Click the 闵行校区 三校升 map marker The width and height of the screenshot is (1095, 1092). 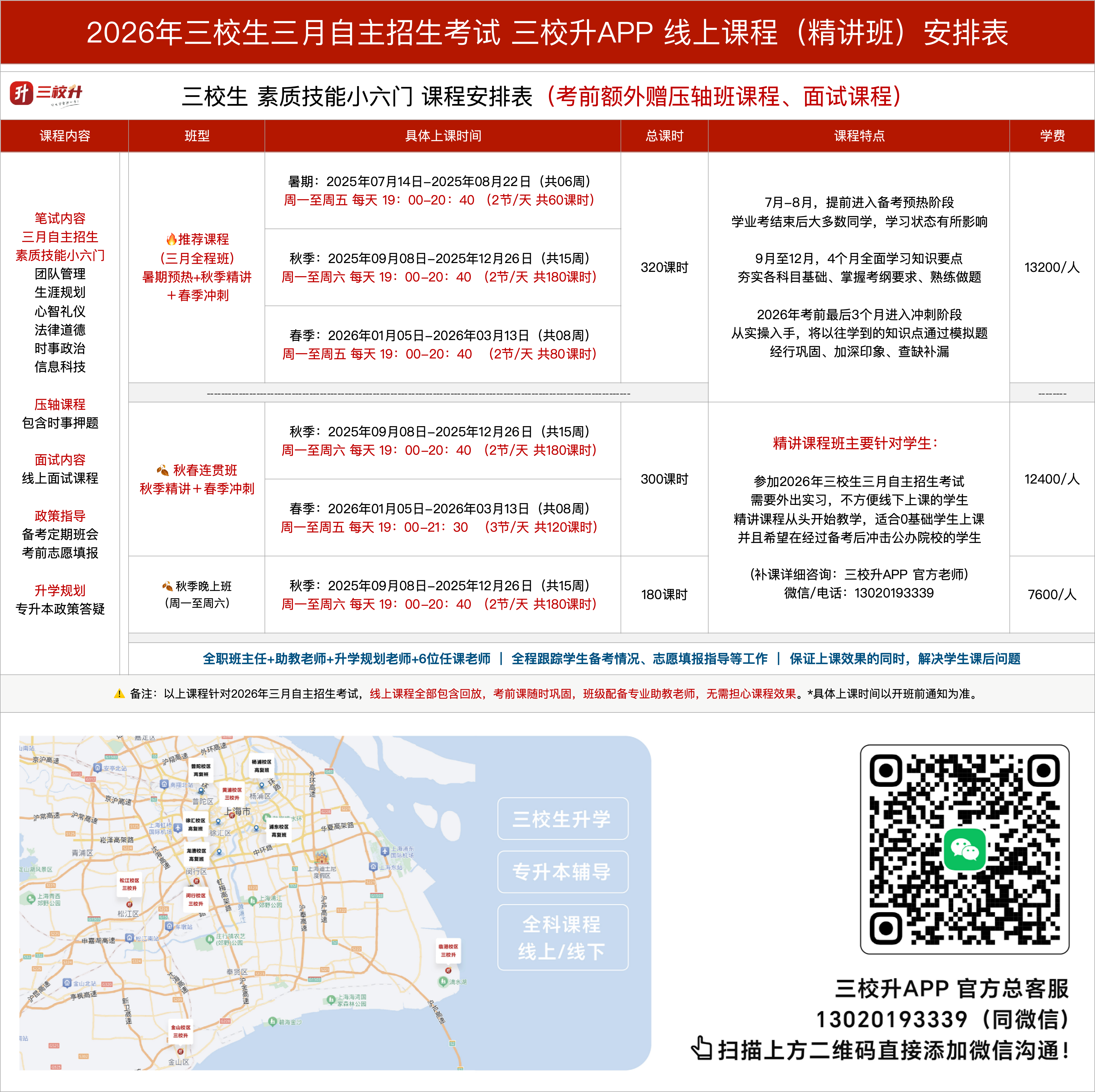tap(196, 900)
